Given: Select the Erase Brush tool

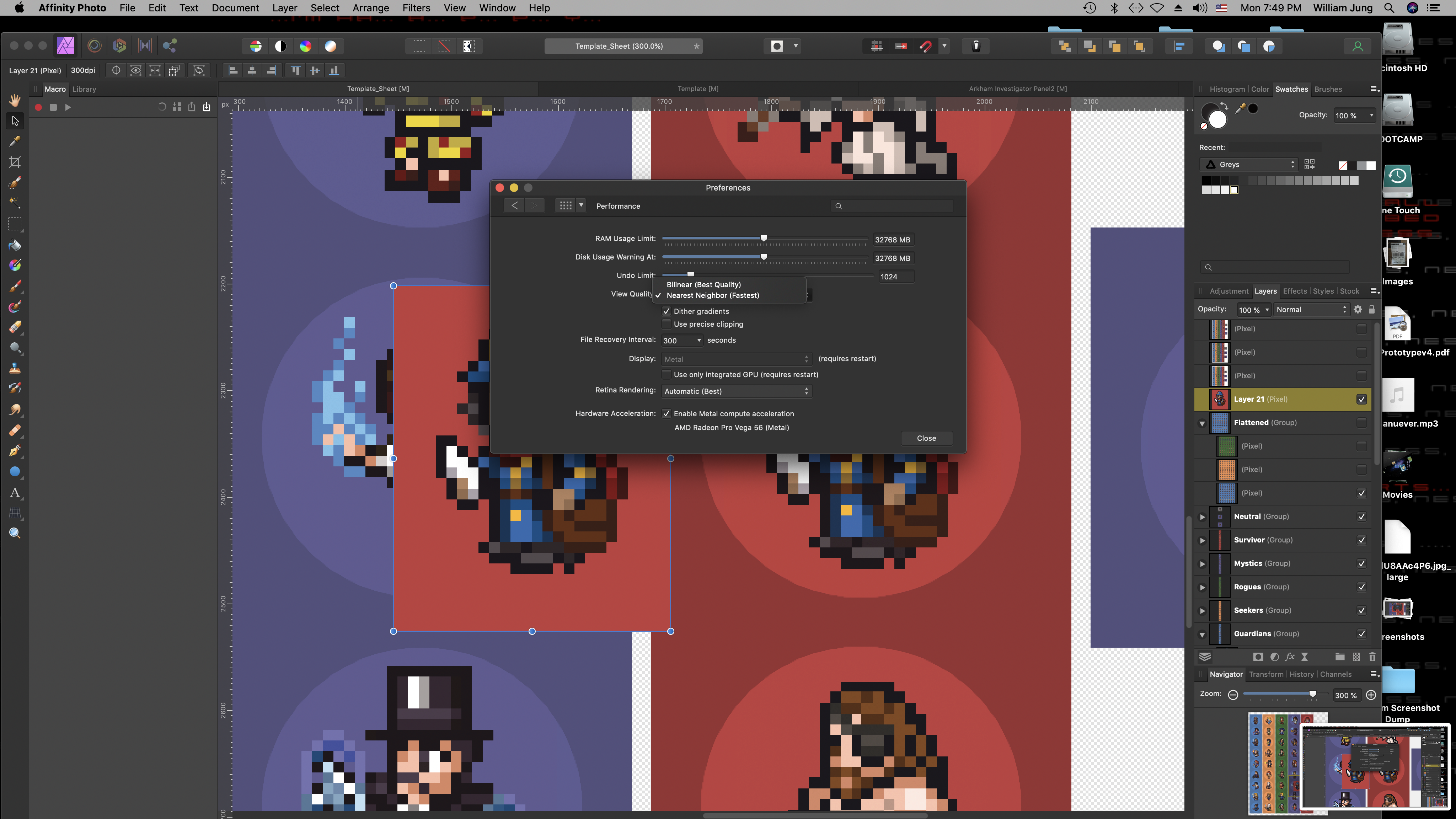Looking at the screenshot, I should [x=15, y=327].
